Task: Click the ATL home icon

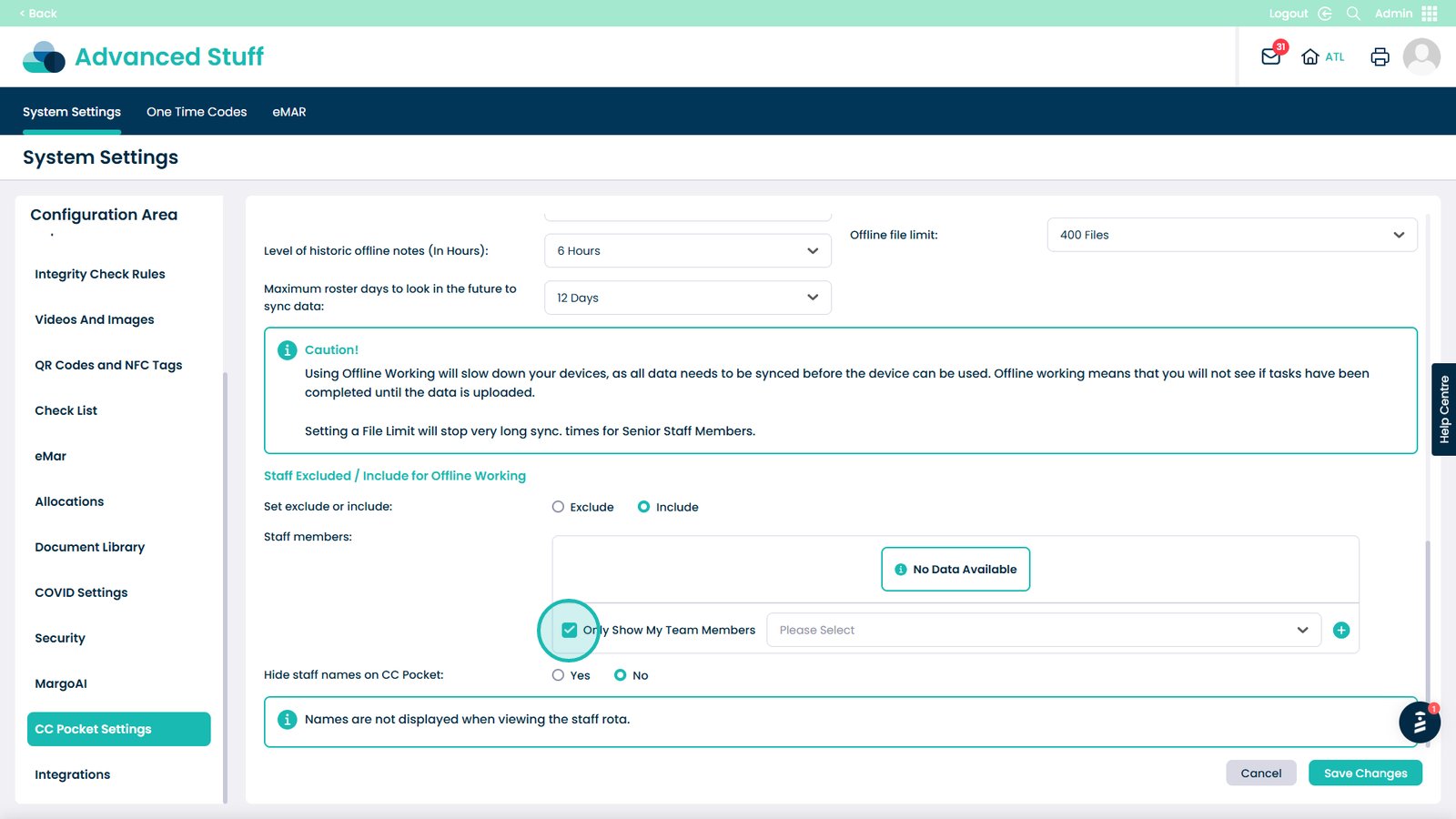Action: tap(1310, 56)
